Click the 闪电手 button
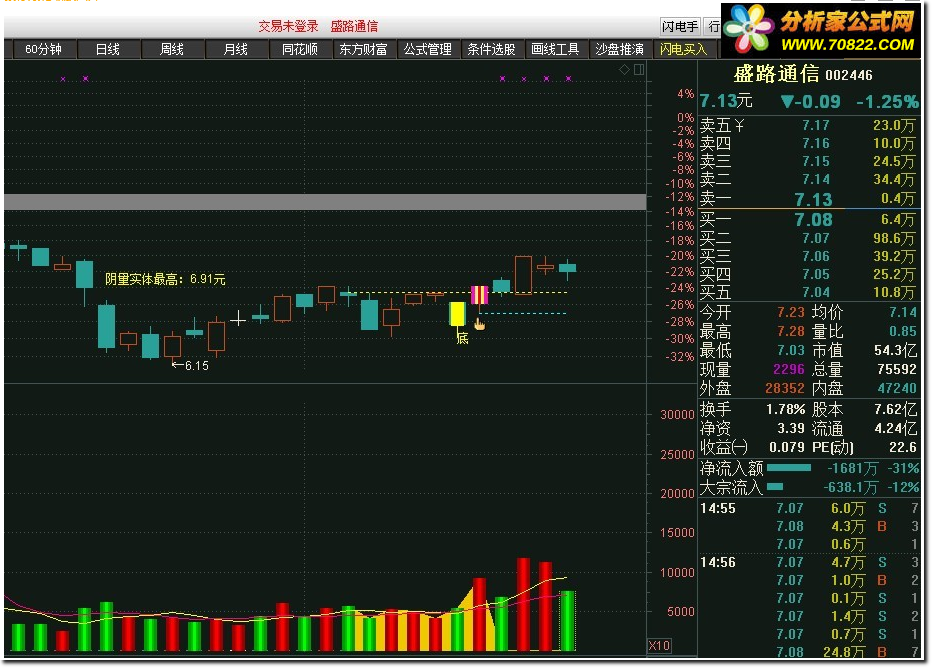This screenshot has height=668, width=933. pyautogui.click(x=680, y=26)
